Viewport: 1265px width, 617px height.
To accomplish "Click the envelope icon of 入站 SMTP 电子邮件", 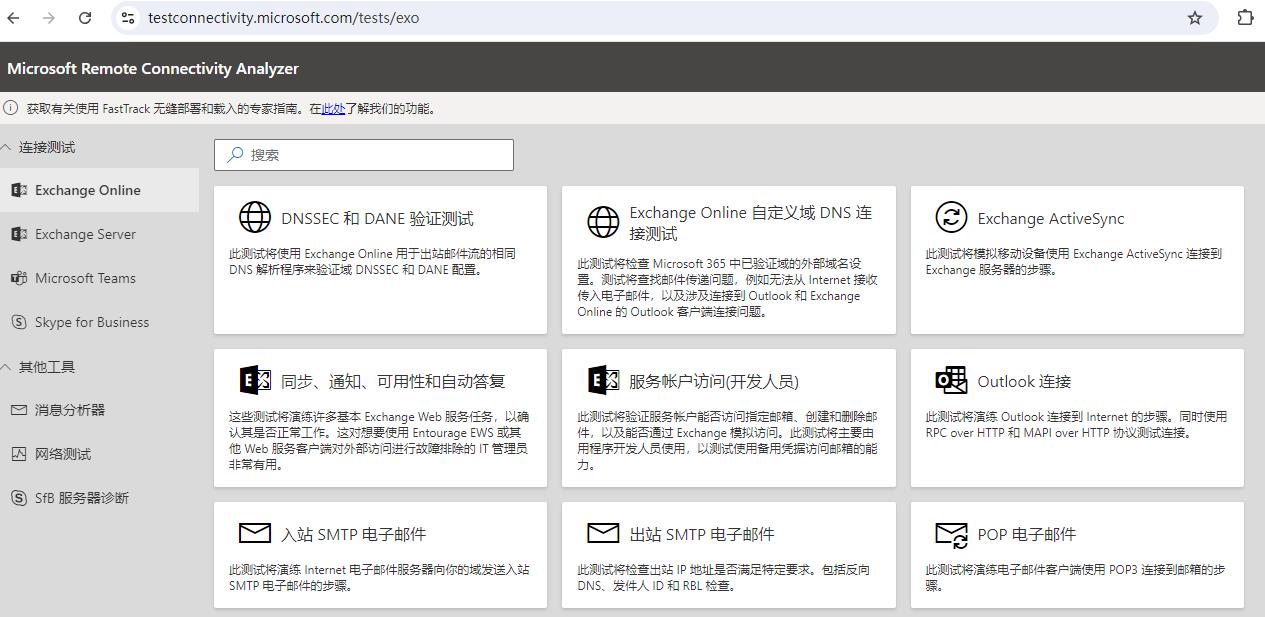I will pos(255,533).
